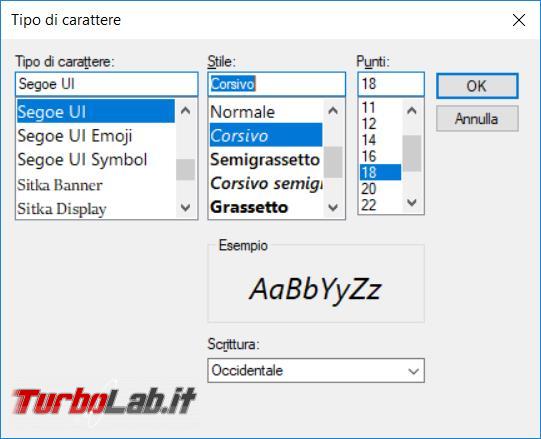Image resolution: width=541 pixels, height=439 pixels.
Task: Click the Stile list scrollbar thumb
Action: click(333, 162)
